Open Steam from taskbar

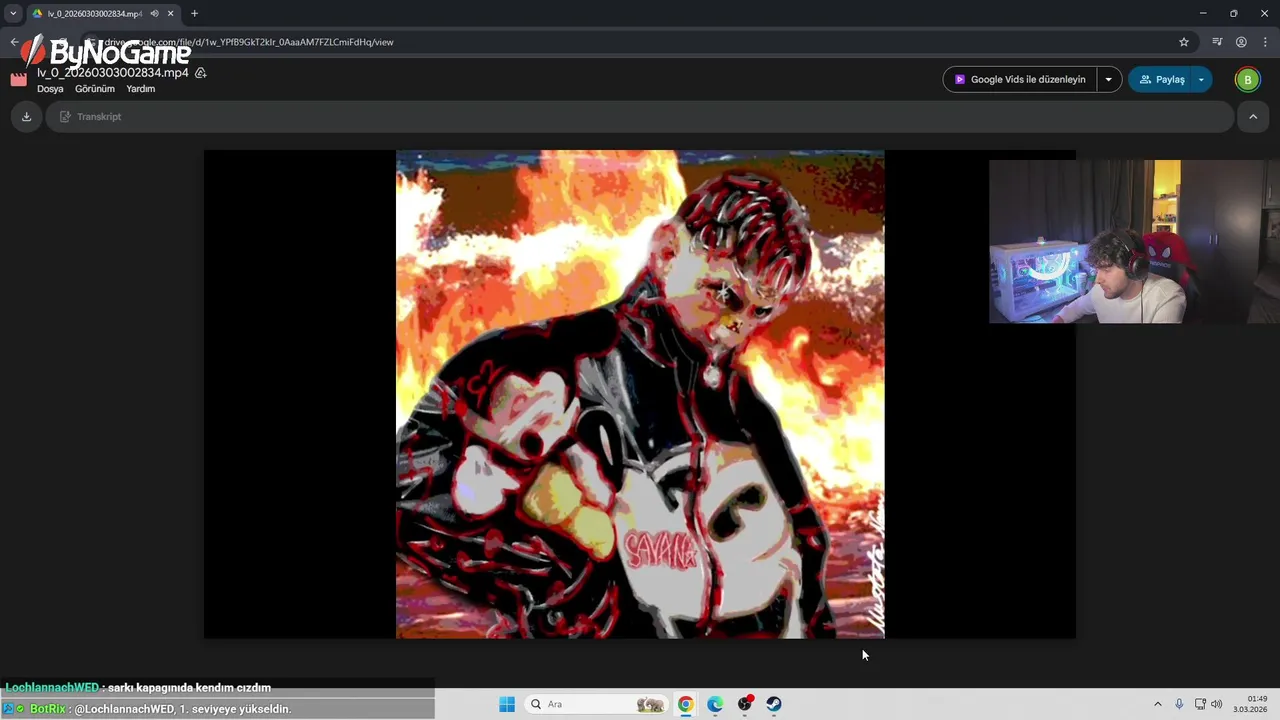tap(774, 704)
